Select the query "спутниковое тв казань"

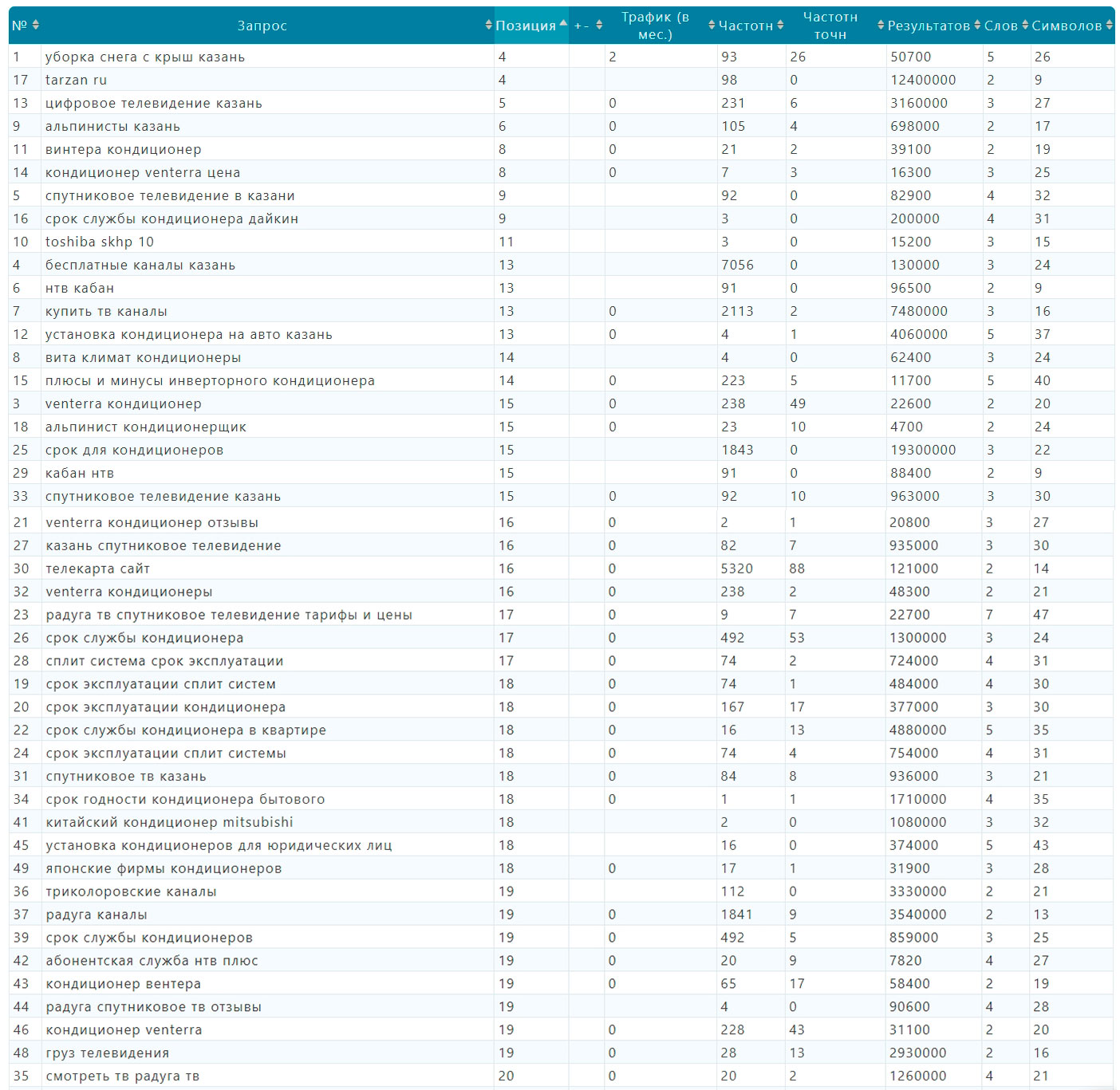click(126, 776)
